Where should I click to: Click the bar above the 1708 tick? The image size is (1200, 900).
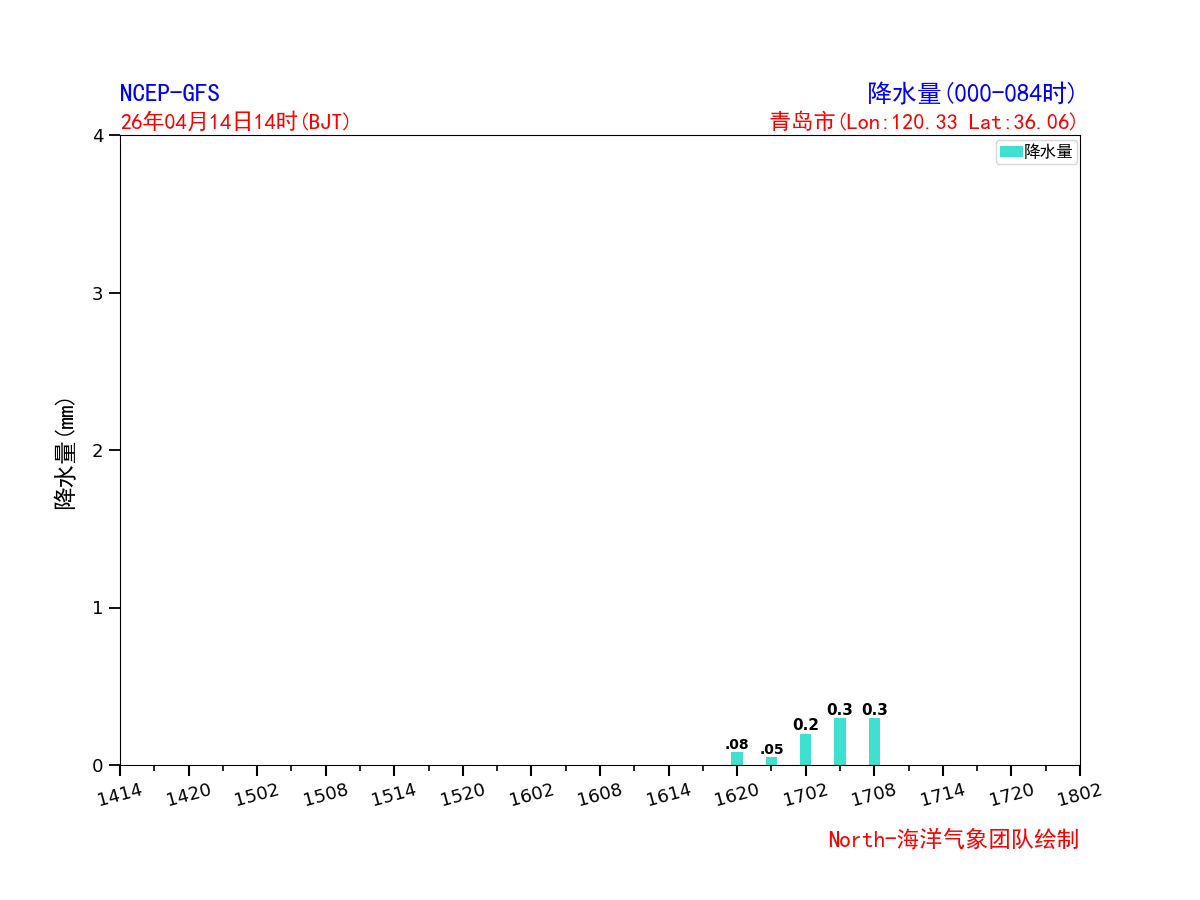point(874,741)
